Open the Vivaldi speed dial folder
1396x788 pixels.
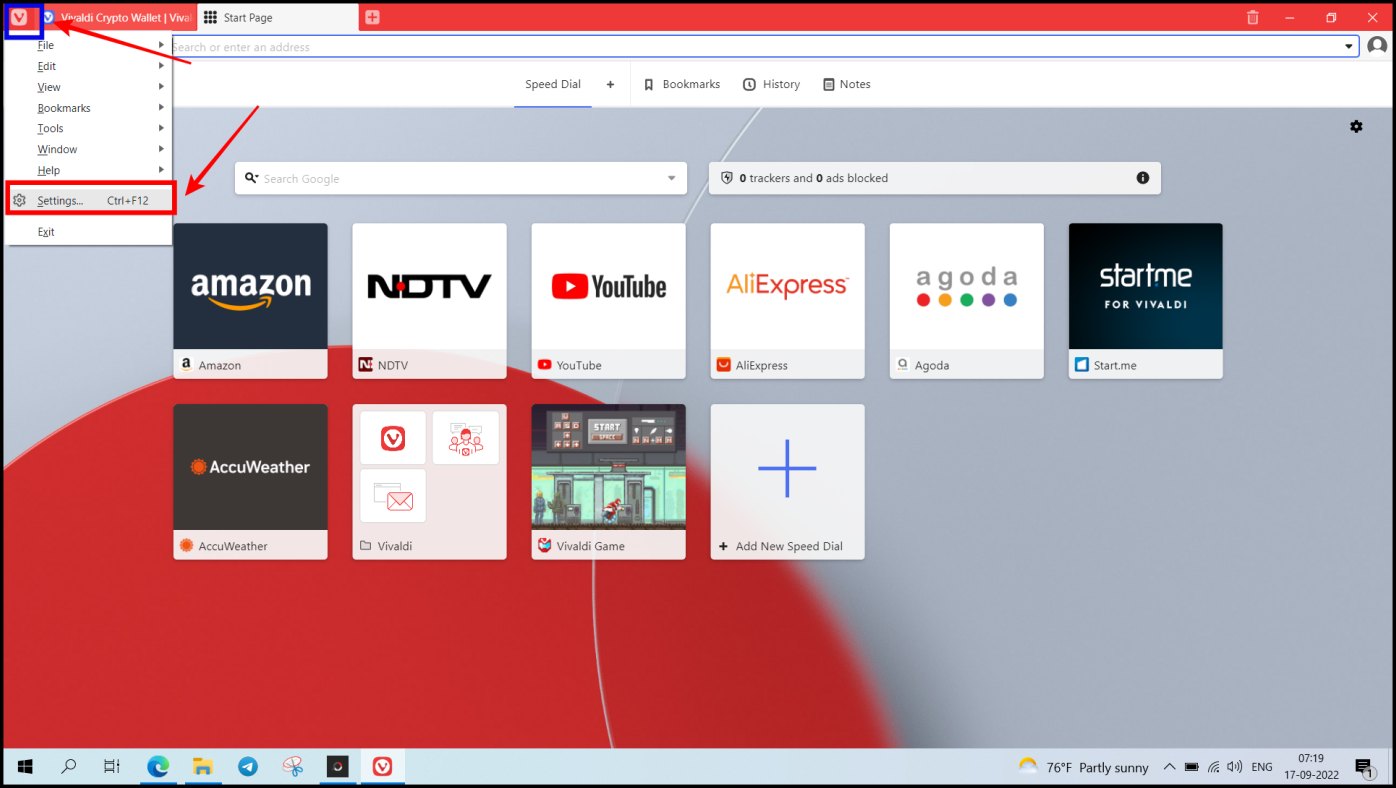429,481
